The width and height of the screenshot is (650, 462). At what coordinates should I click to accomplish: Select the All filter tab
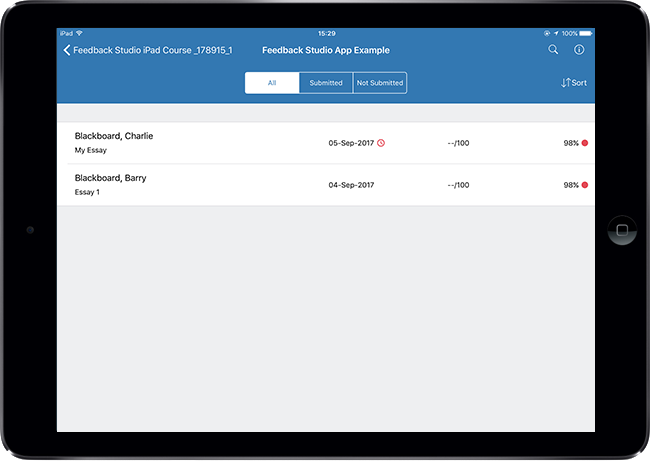click(272, 83)
